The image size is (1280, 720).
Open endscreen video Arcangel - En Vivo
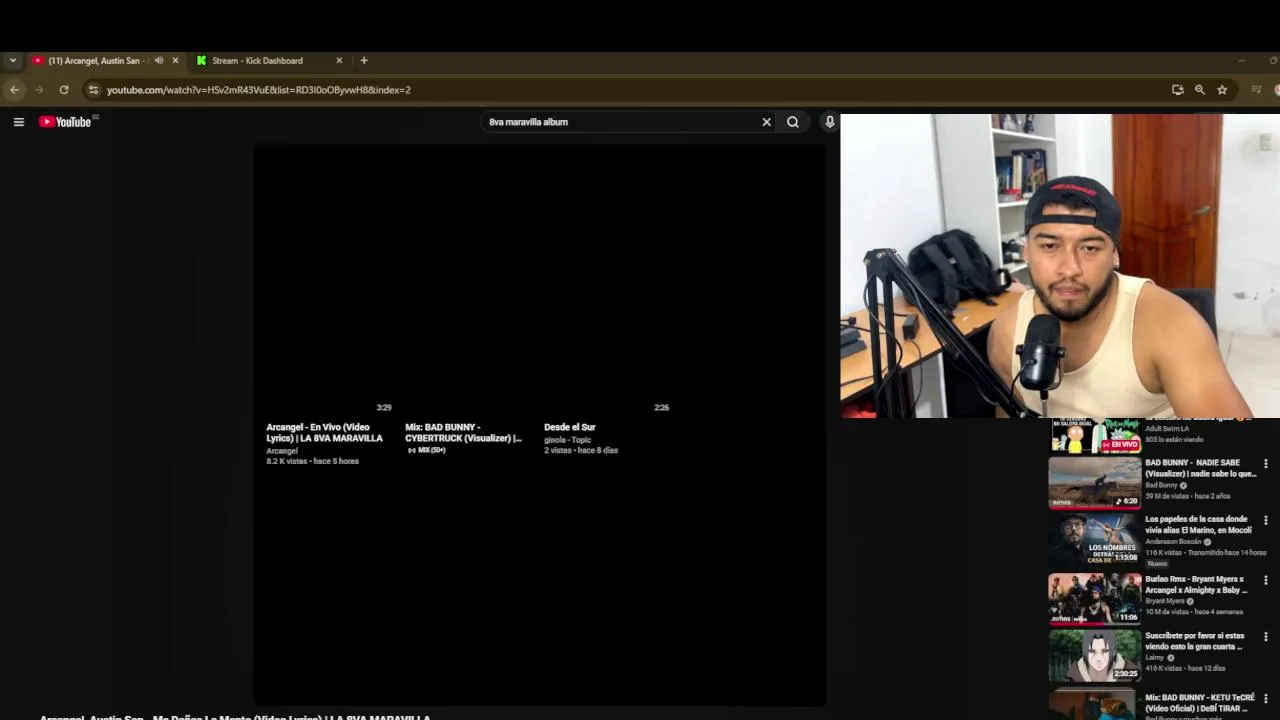(324, 433)
